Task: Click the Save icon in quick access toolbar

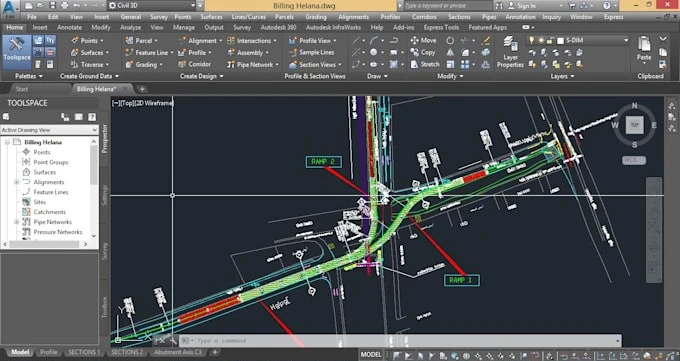Action: pyautogui.click(x=52, y=6)
